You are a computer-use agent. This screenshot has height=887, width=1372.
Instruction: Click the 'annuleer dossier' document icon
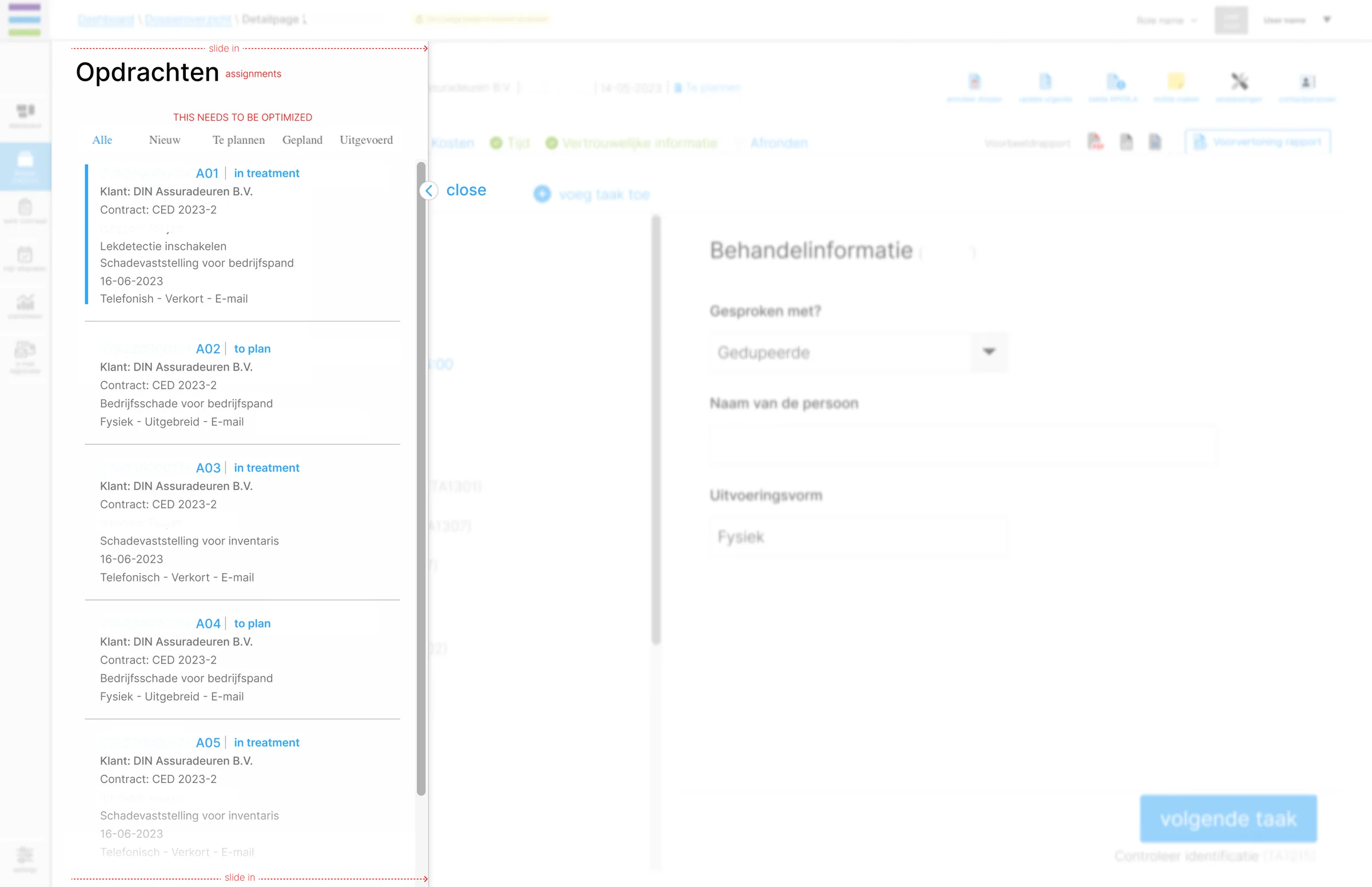(974, 81)
